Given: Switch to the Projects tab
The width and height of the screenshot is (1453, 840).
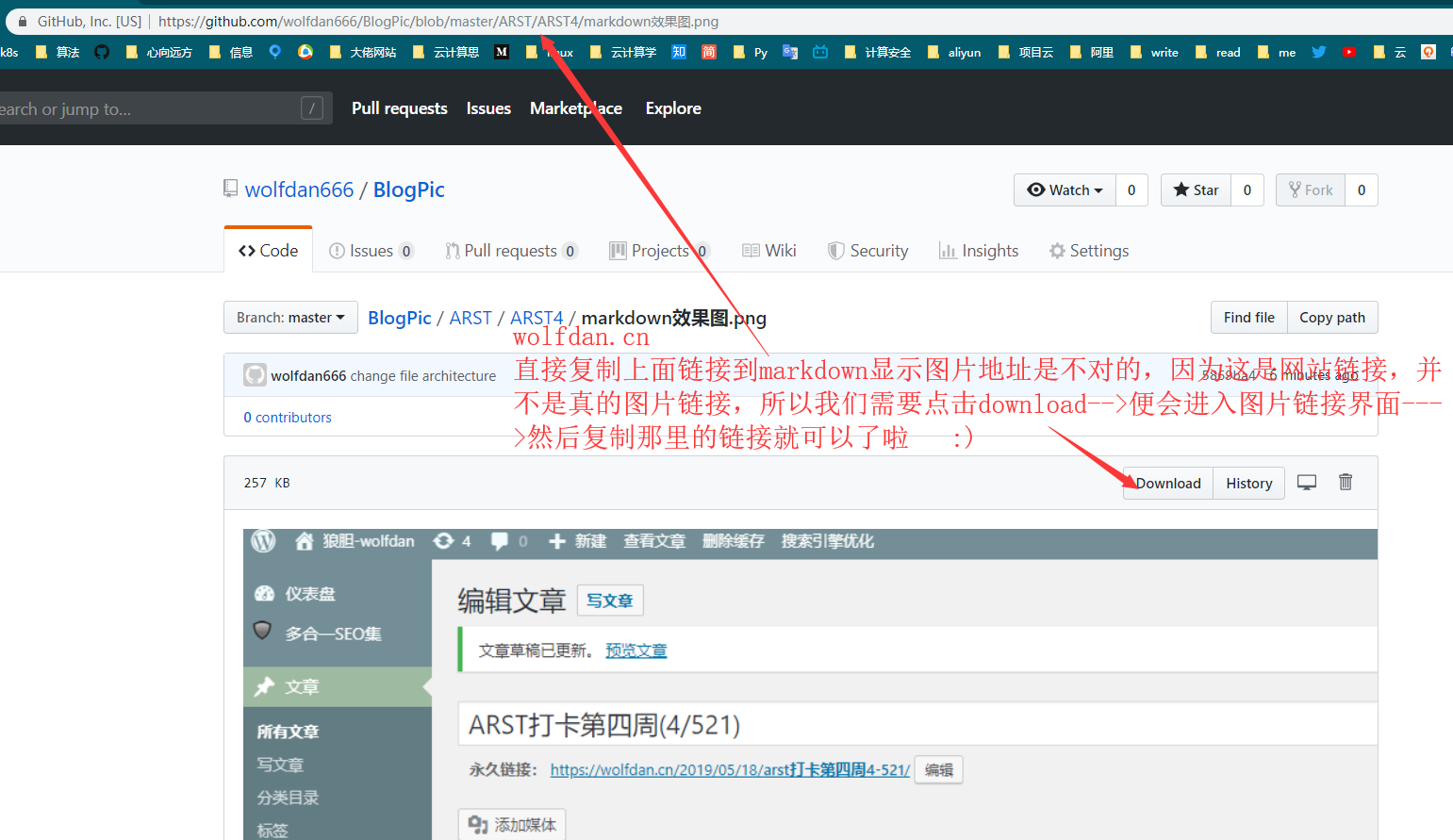Looking at the screenshot, I should [659, 250].
